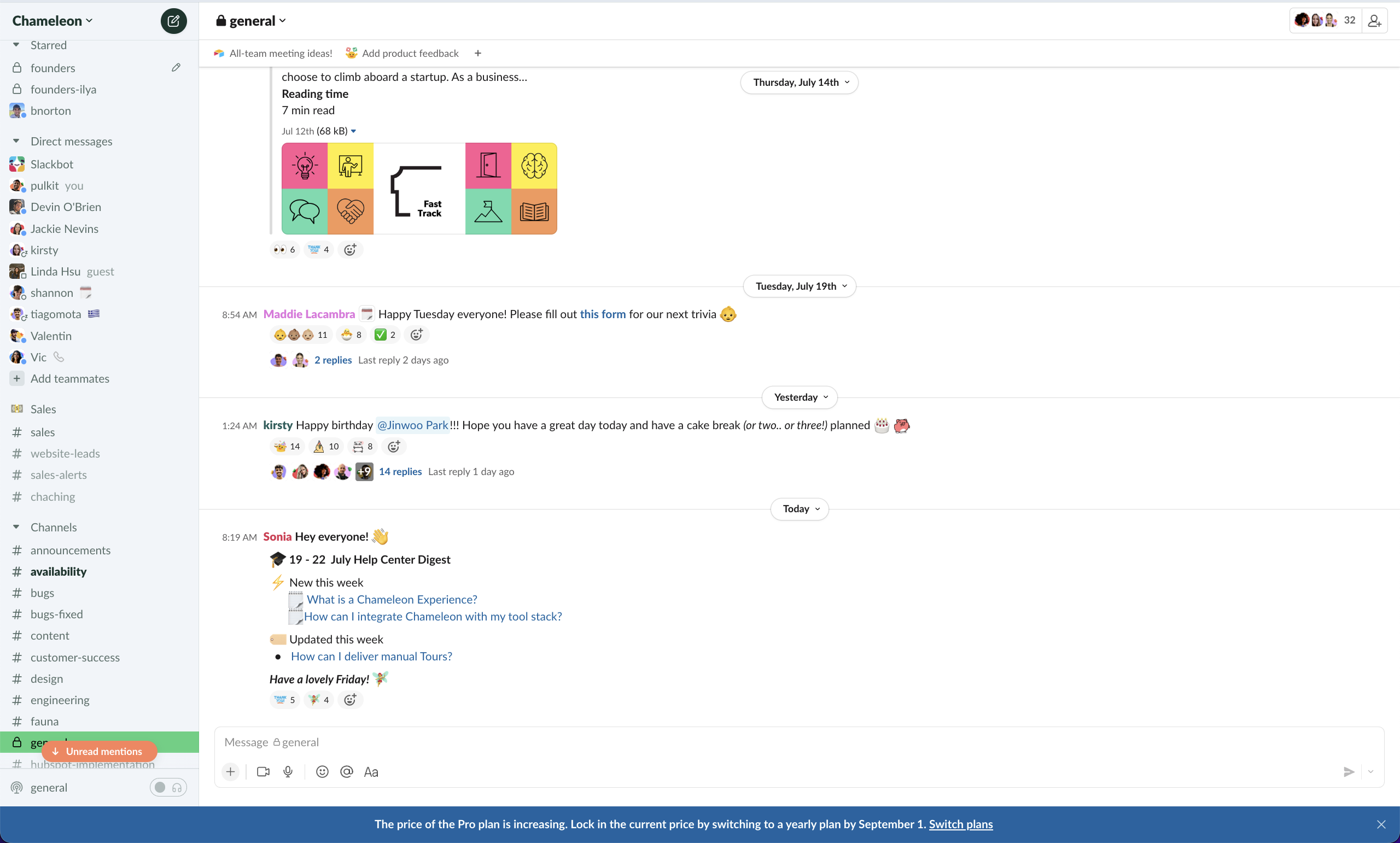Viewport: 1400px width, 843px height.
Task: Open the Yesterday date dropdown
Action: coord(800,397)
